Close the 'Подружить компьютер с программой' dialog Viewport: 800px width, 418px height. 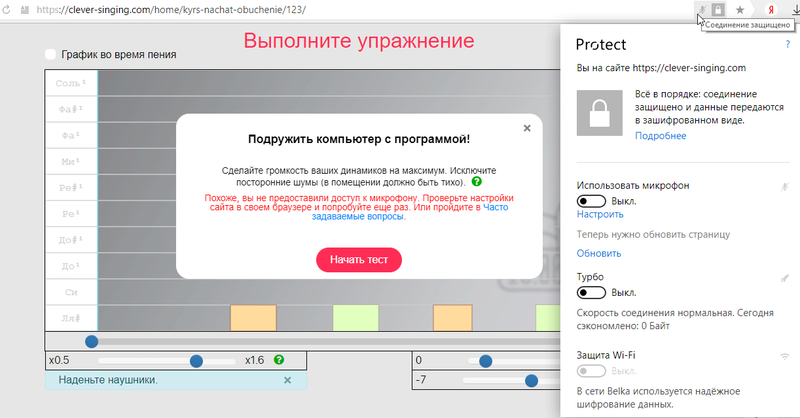click(527, 128)
